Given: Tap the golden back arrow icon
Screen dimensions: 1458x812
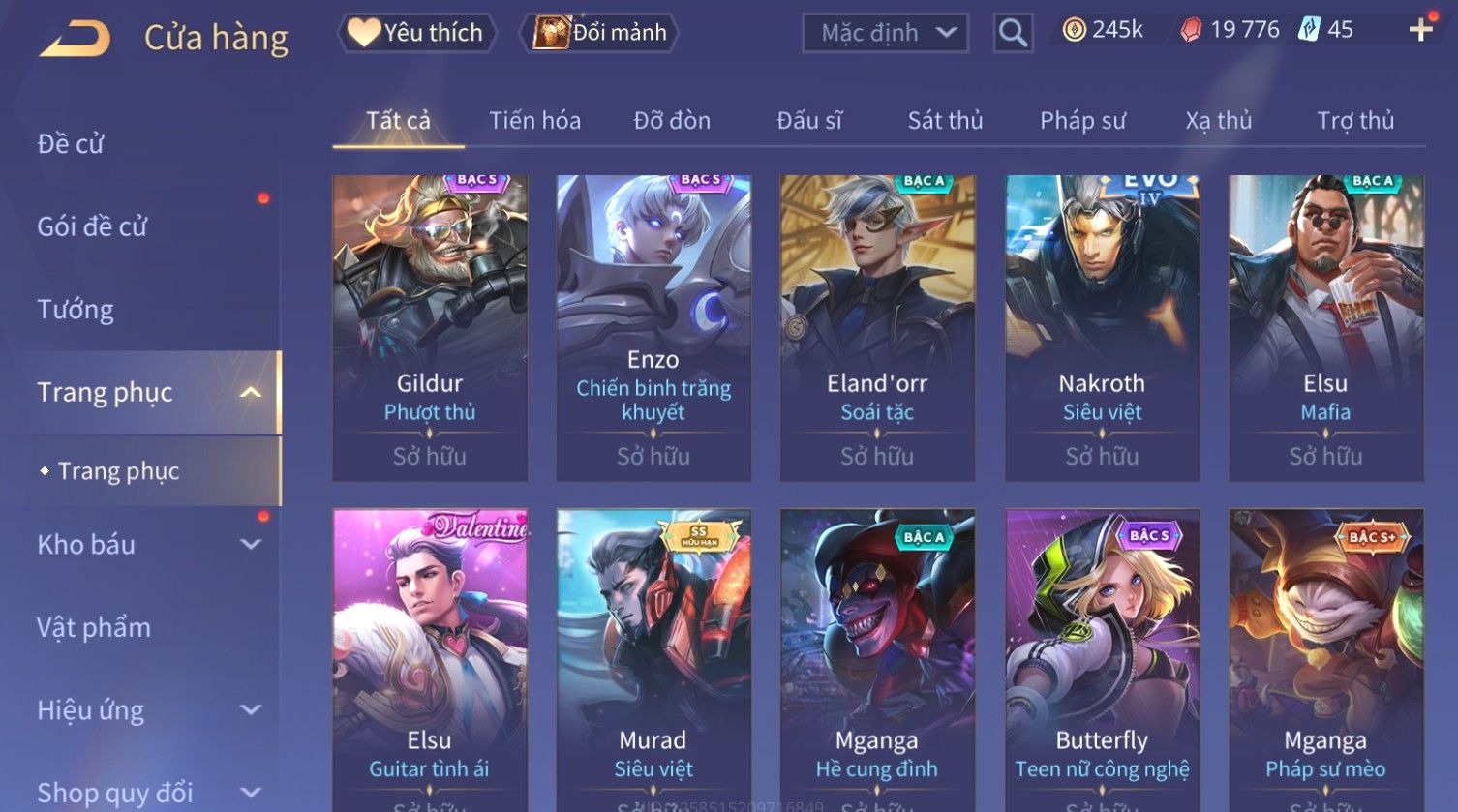Looking at the screenshot, I should (x=75, y=38).
